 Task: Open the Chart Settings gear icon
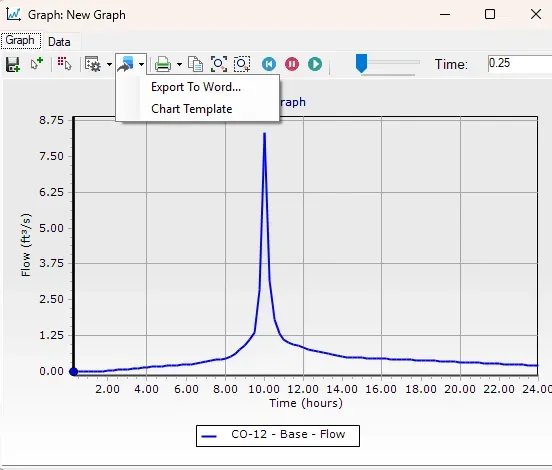pyautogui.click(x=93, y=64)
